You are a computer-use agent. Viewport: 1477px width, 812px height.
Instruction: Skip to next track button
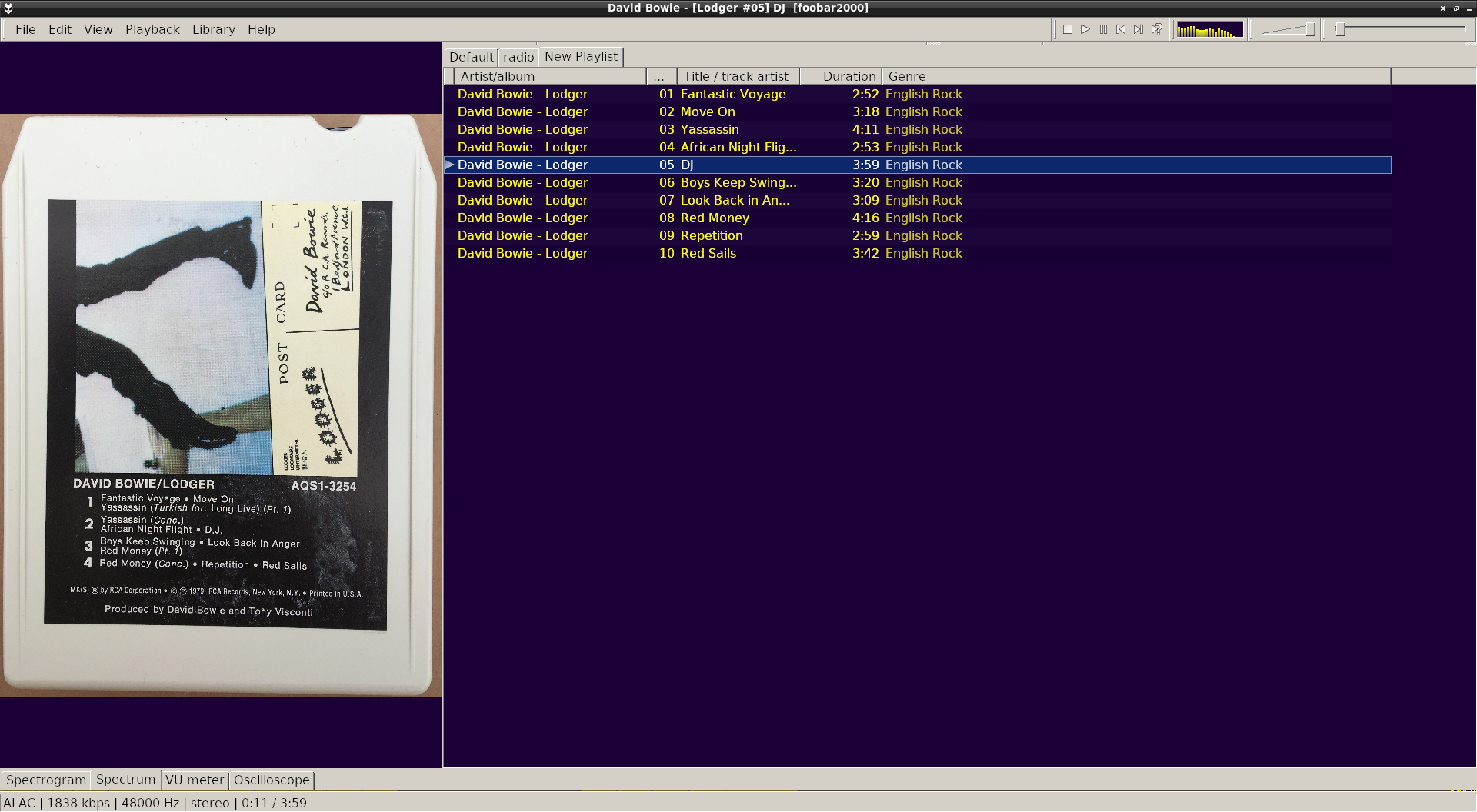pos(1139,29)
